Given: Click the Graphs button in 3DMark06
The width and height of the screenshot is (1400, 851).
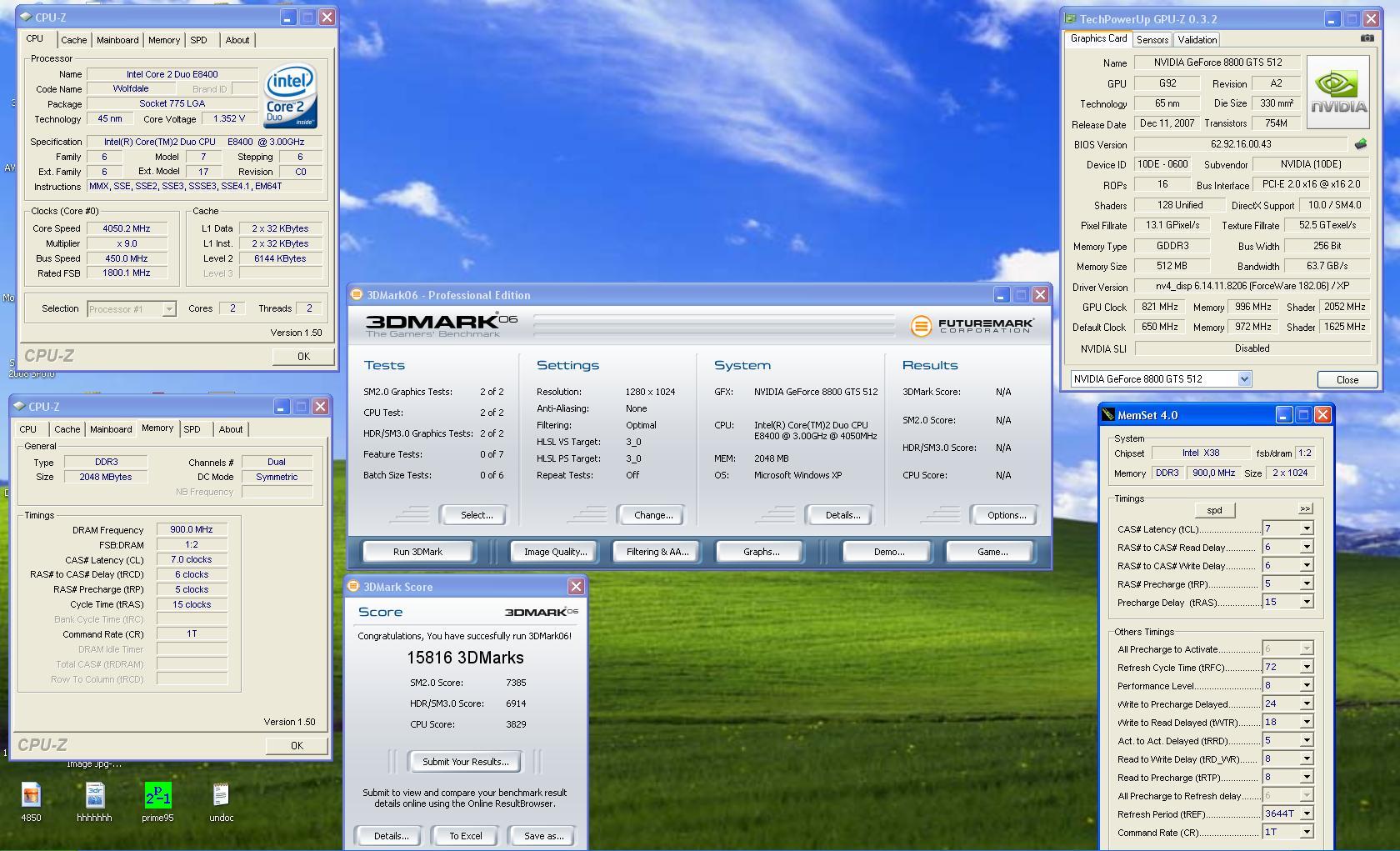Looking at the screenshot, I should point(761,552).
